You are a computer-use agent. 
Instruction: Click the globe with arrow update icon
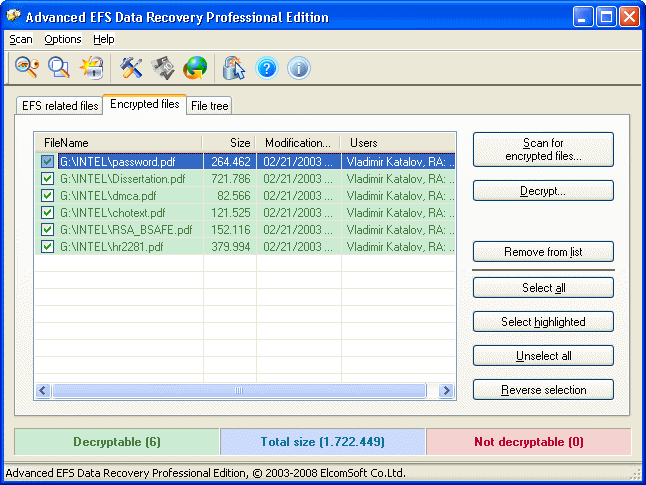tap(196, 67)
